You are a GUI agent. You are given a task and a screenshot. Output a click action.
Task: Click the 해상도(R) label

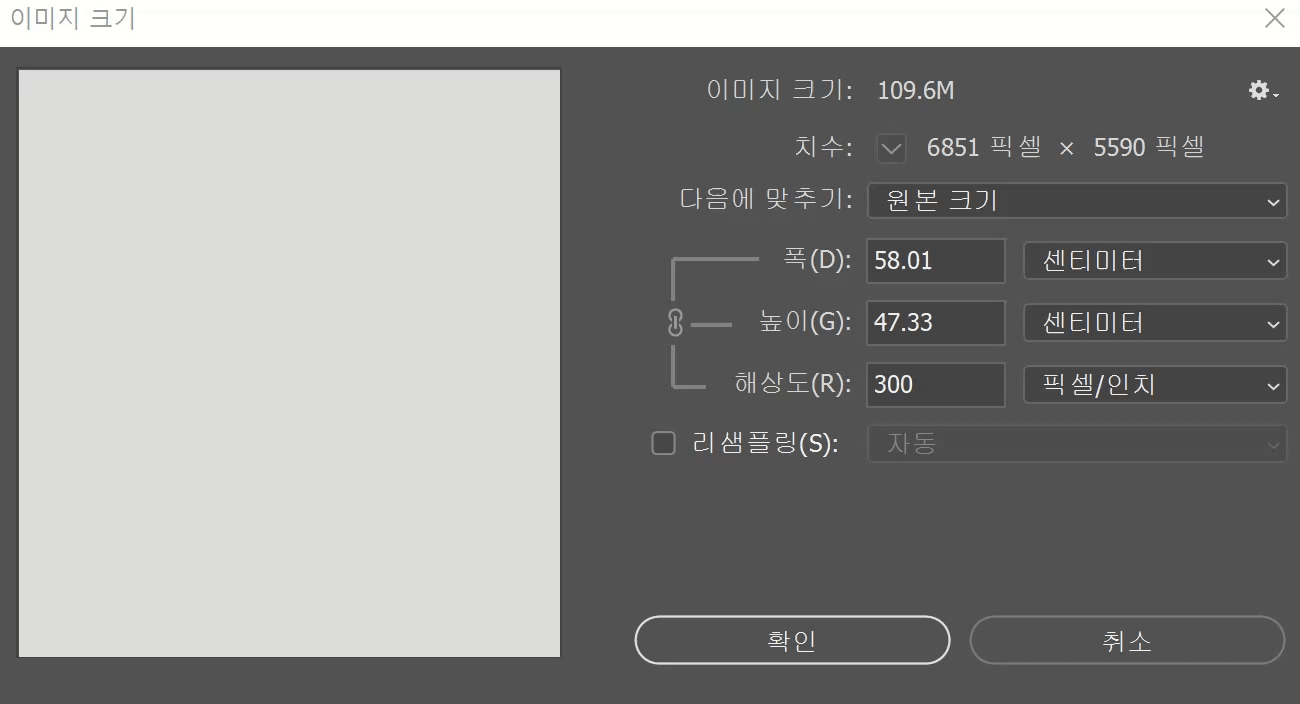coord(792,384)
